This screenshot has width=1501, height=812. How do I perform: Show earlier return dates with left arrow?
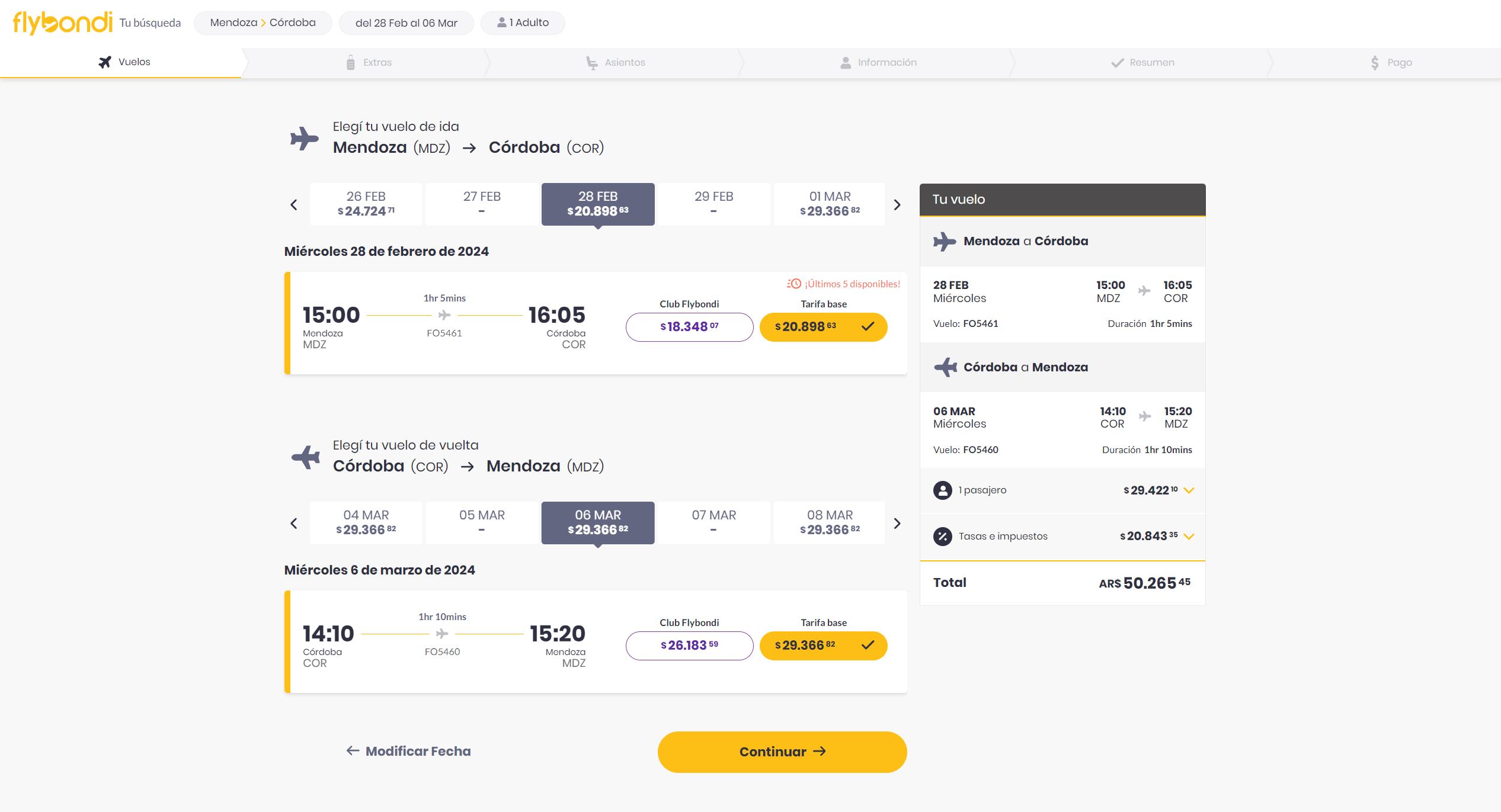[x=294, y=524]
